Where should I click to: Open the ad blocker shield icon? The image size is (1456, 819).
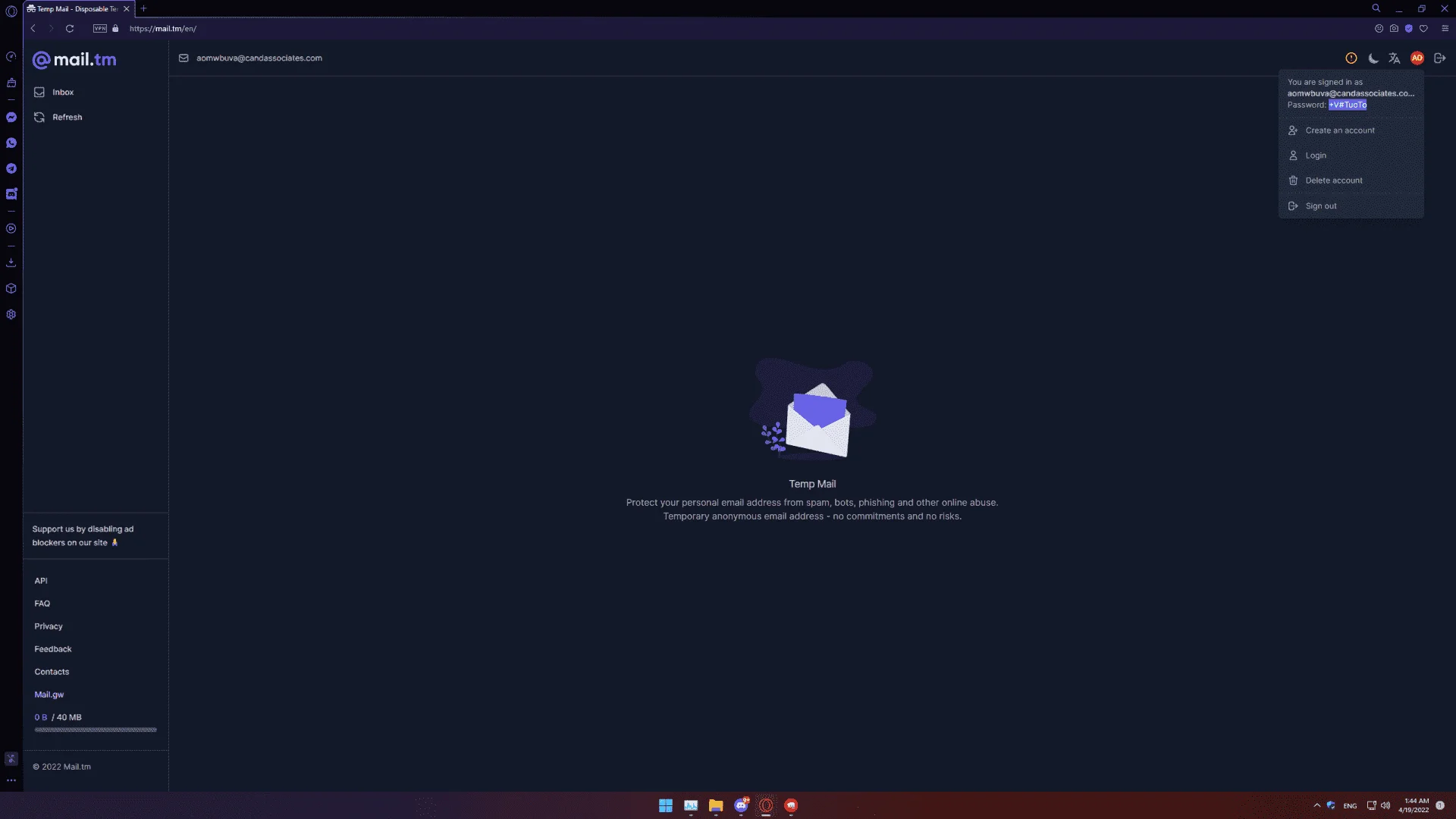point(1409,29)
